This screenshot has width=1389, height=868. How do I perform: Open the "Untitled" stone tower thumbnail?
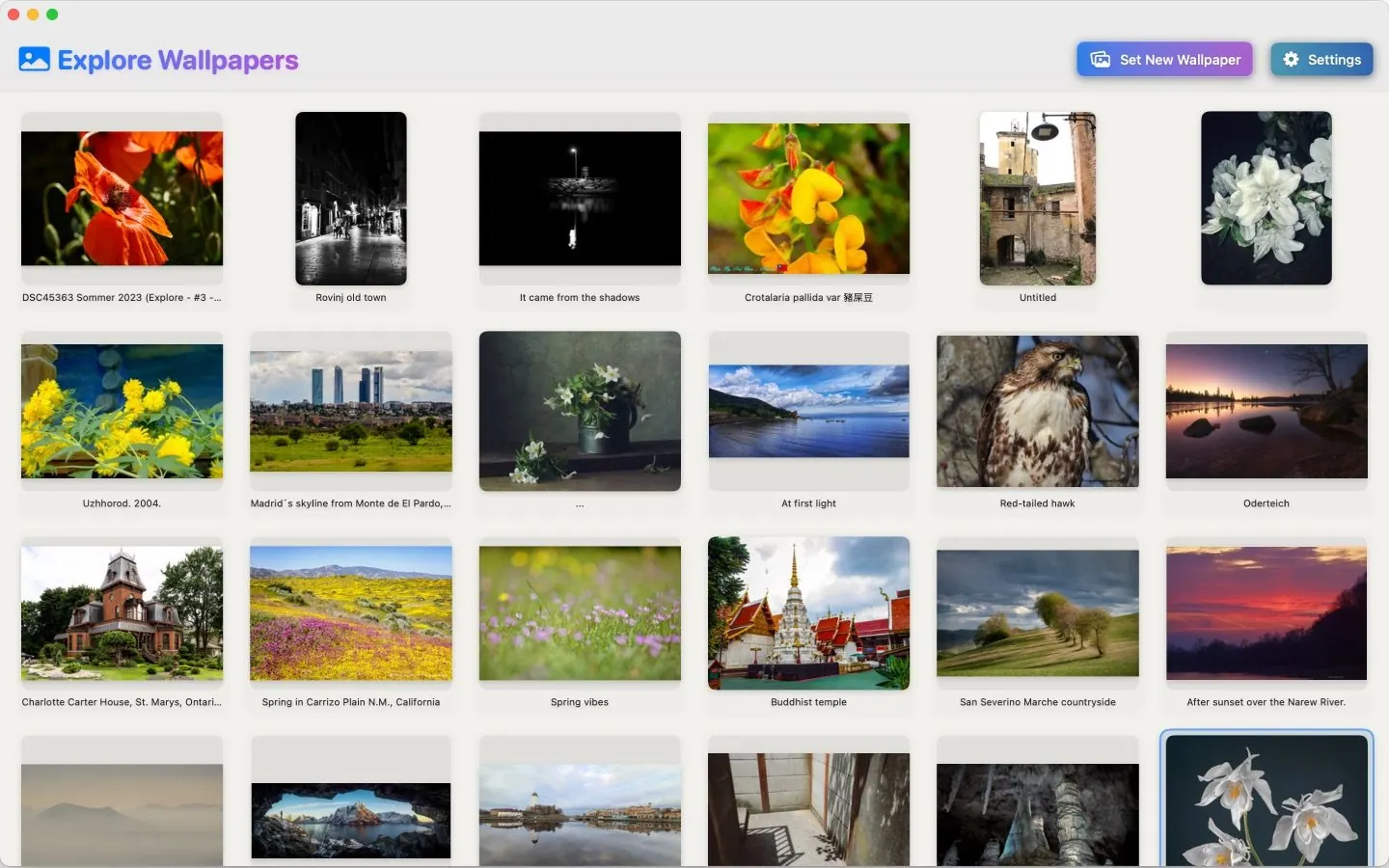(x=1038, y=199)
